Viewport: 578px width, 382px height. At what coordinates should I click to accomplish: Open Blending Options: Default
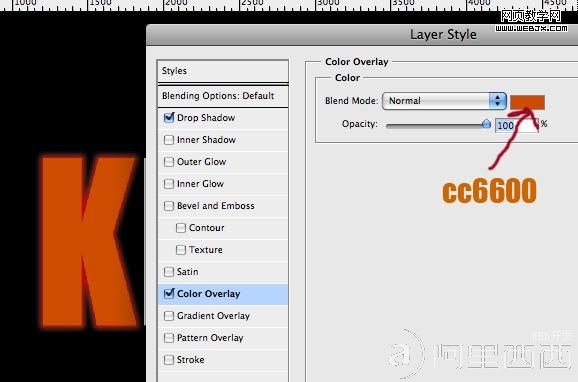pos(223,96)
